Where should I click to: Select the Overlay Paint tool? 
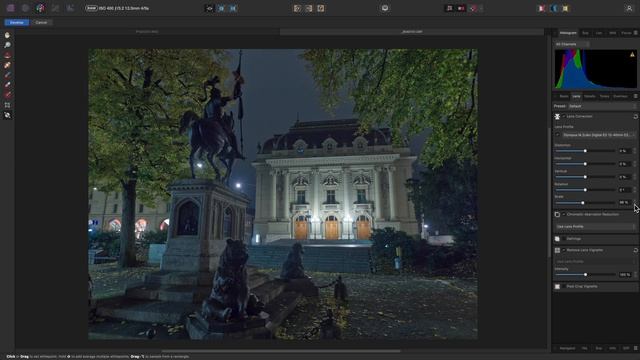pos(7,75)
